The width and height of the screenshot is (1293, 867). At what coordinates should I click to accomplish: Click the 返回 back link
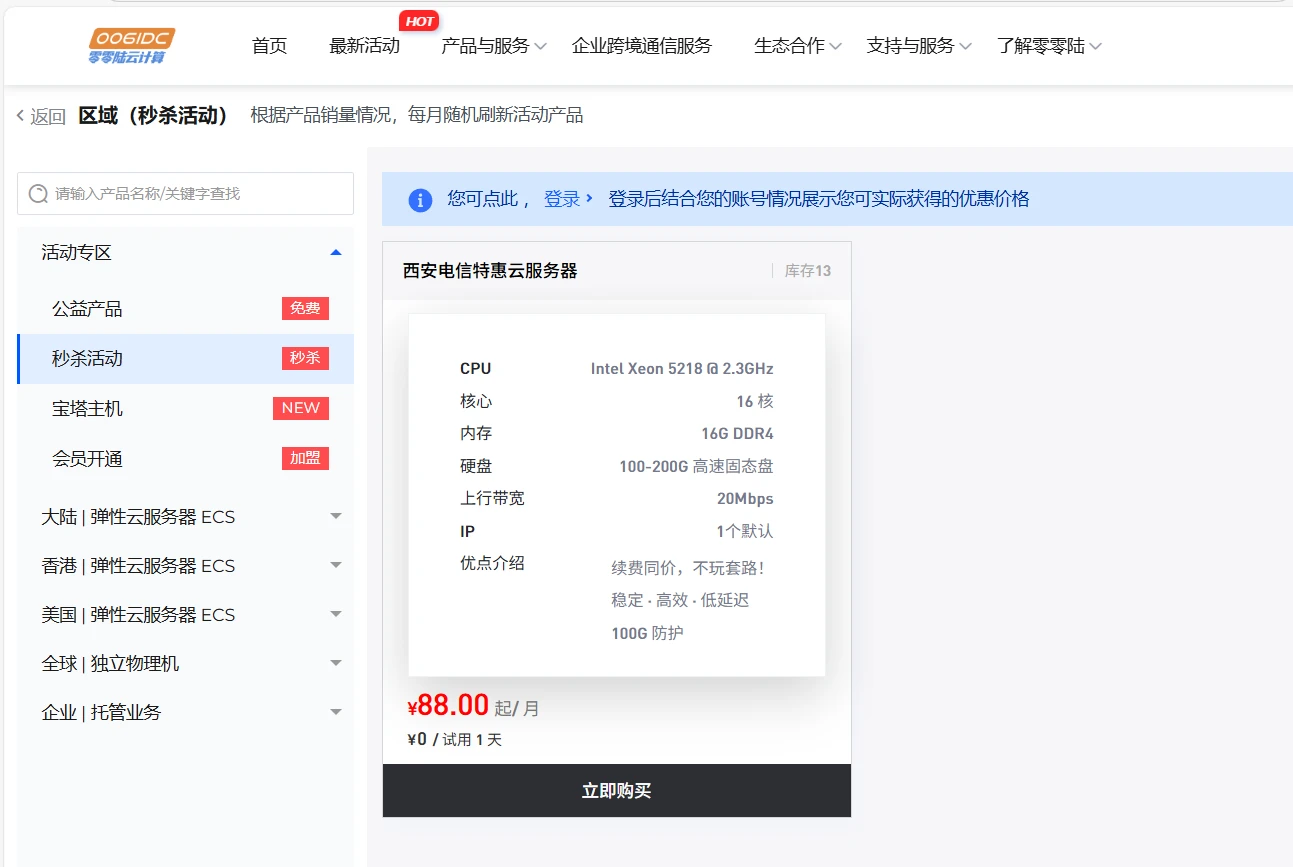(41, 116)
